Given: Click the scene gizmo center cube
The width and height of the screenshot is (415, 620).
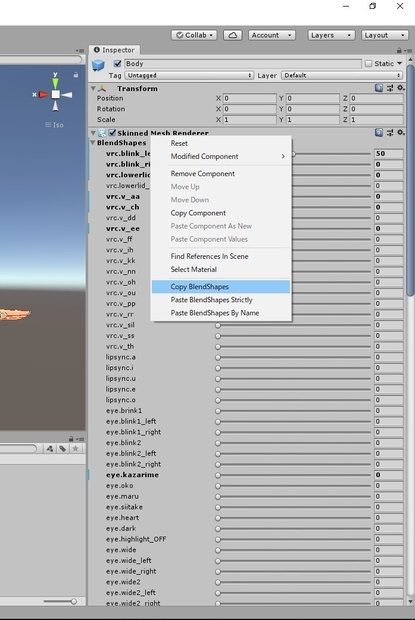Looking at the screenshot, I should tap(55, 94).
